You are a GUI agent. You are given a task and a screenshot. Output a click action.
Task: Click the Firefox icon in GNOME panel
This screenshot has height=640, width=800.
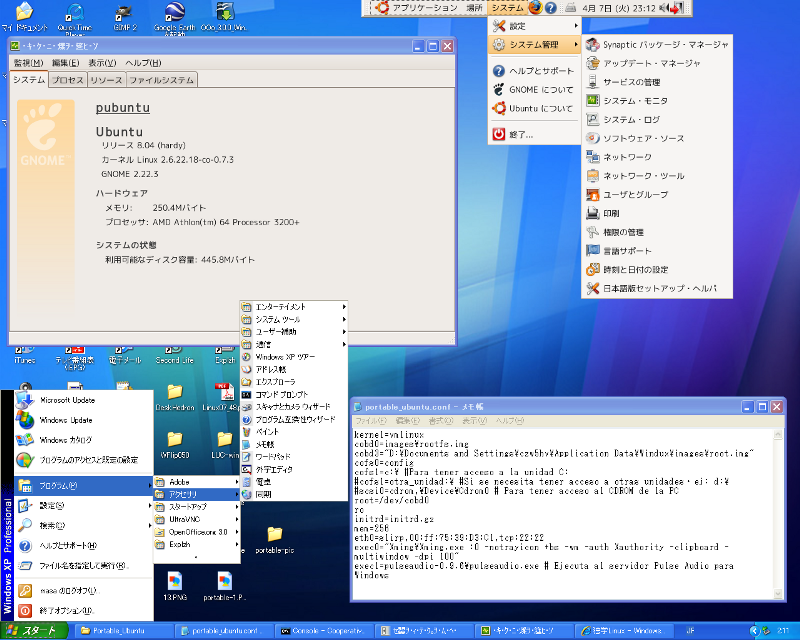pyautogui.click(x=535, y=8)
